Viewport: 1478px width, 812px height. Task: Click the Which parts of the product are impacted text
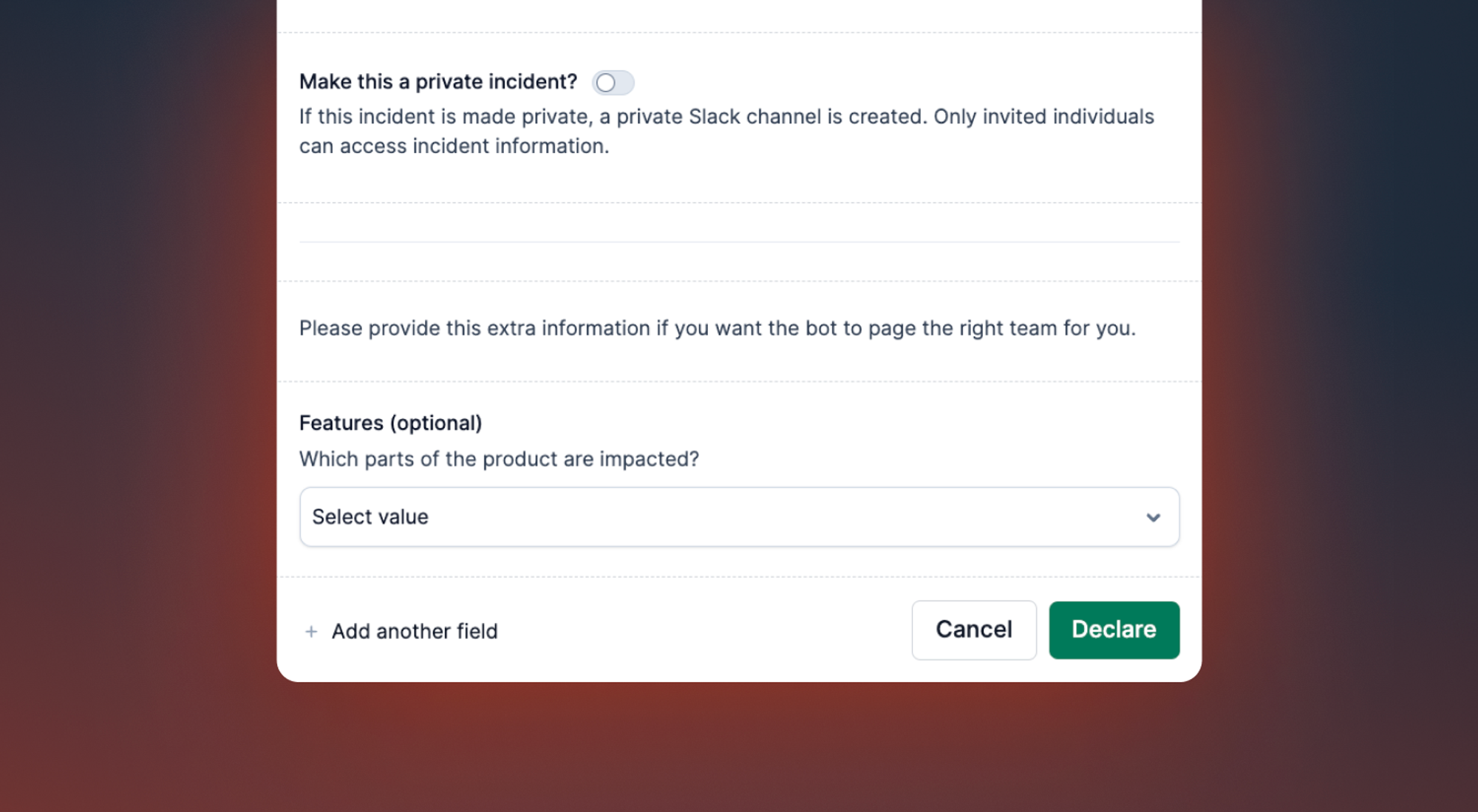click(x=499, y=459)
